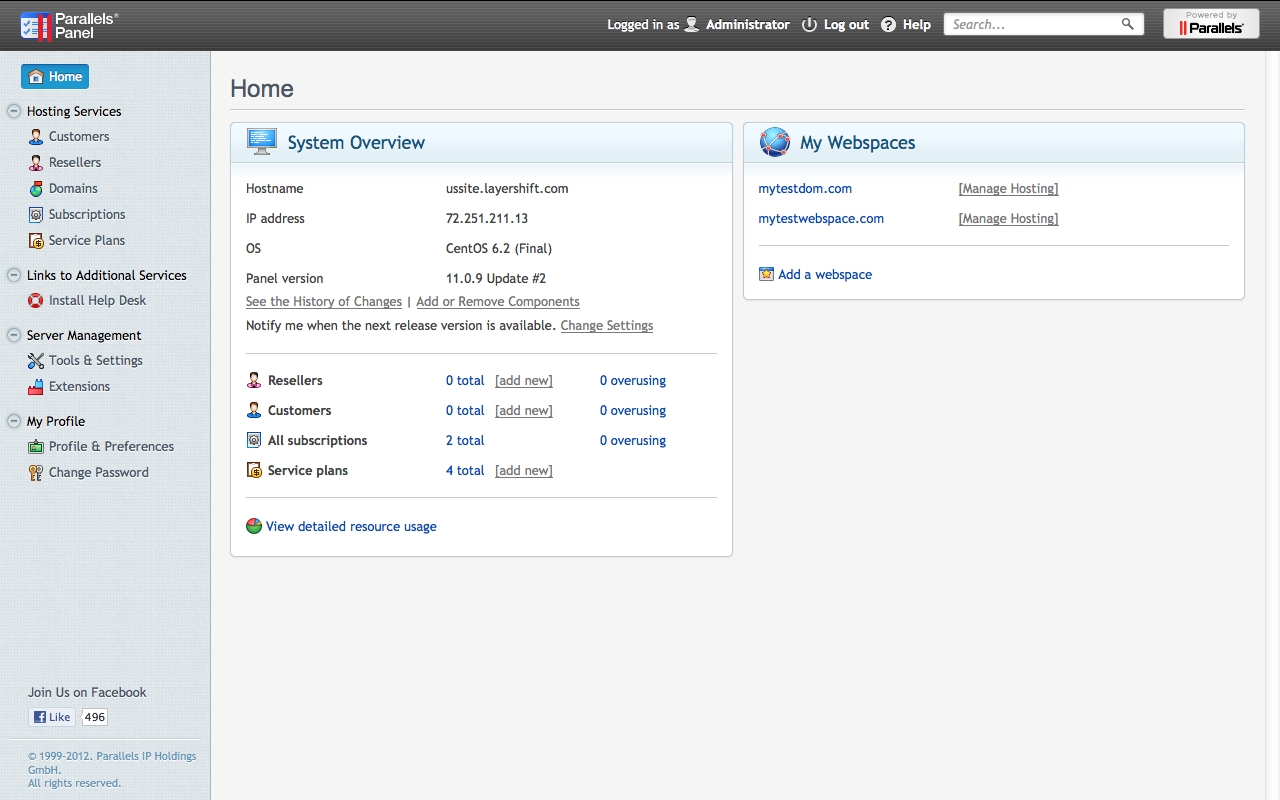Open All subscriptions 2 total link
Viewport: 1280px width, 800px height.
tap(465, 441)
